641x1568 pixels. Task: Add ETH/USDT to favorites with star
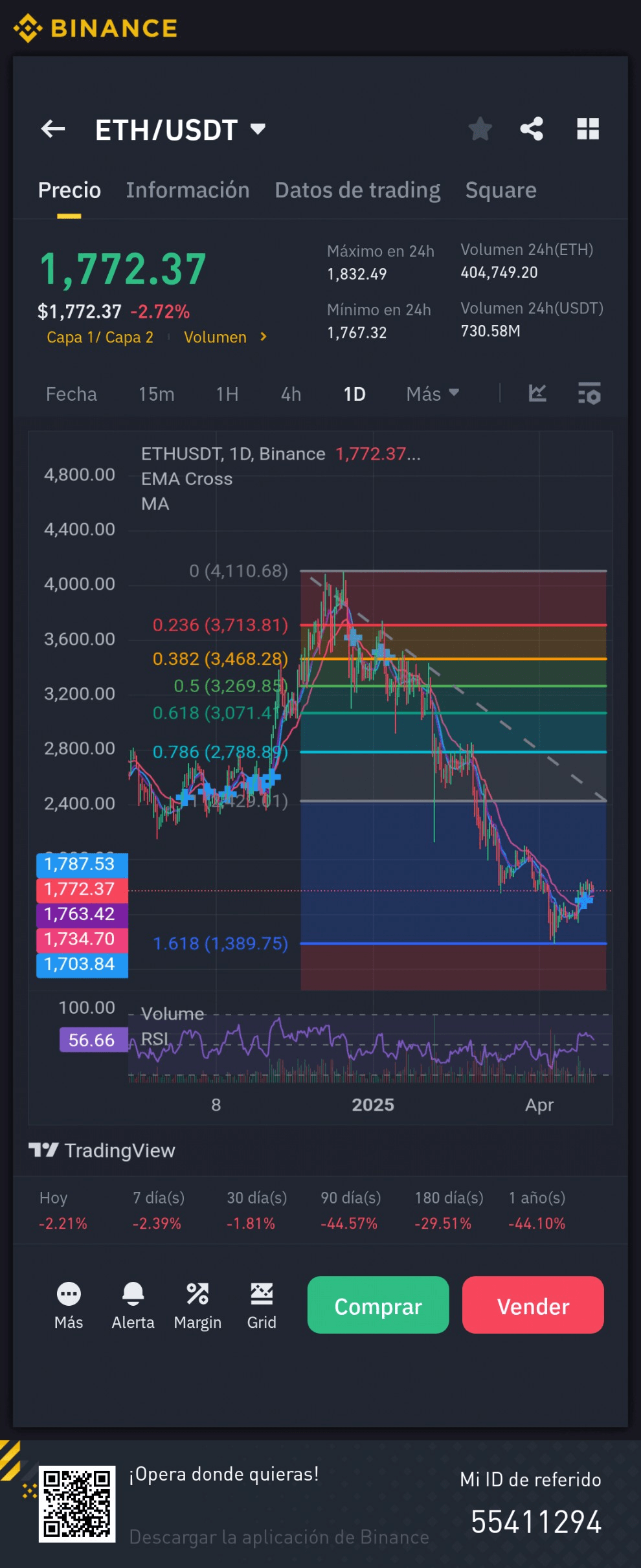coord(480,129)
